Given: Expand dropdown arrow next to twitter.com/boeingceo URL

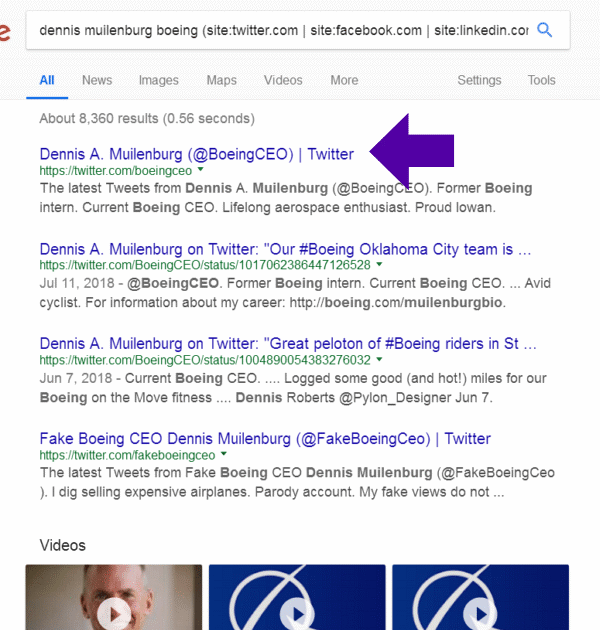Looking at the screenshot, I should pyautogui.click(x=200, y=170).
